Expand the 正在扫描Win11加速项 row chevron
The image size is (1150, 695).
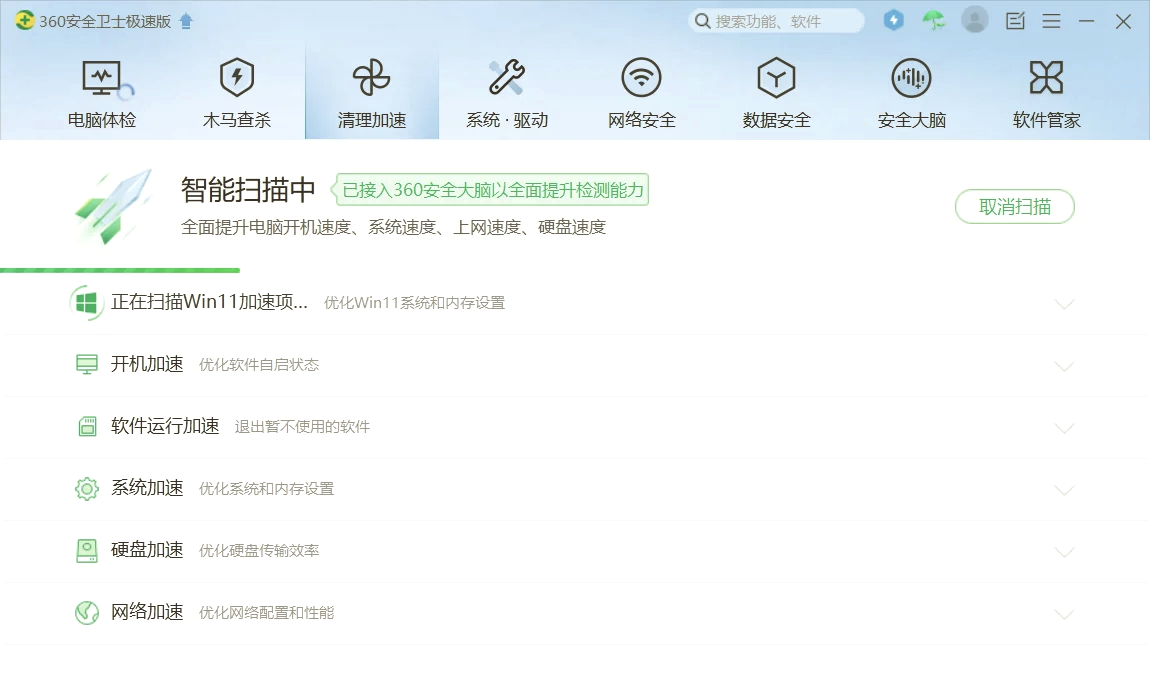point(1064,304)
